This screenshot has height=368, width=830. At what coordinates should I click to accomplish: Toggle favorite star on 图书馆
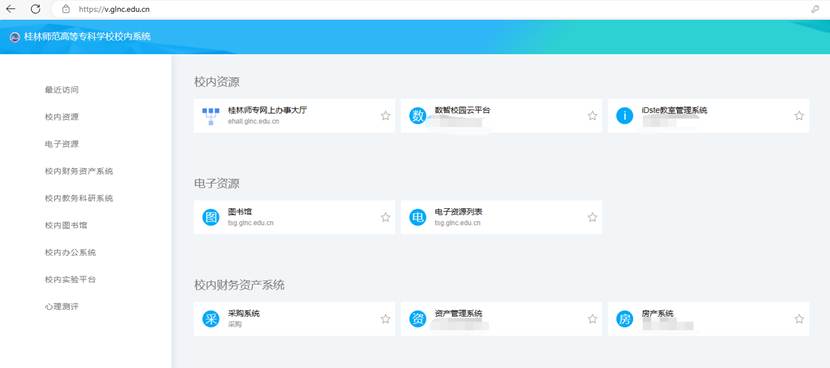click(x=385, y=217)
